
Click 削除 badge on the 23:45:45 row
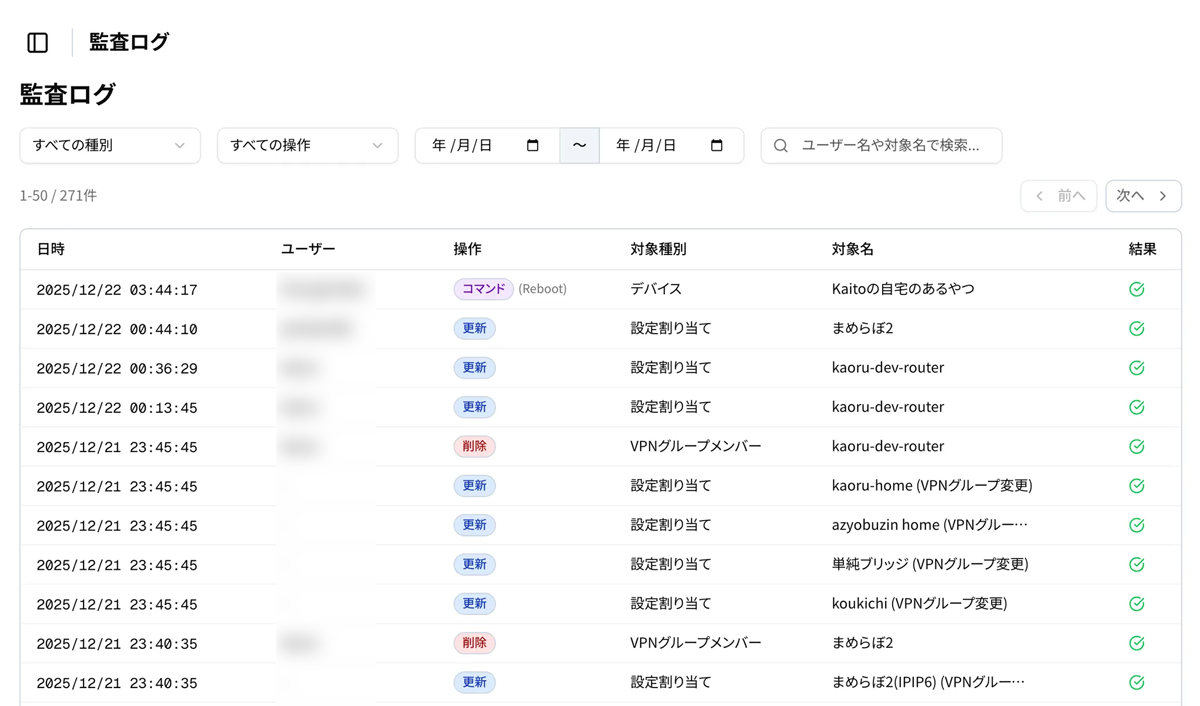pyautogui.click(x=474, y=447)
